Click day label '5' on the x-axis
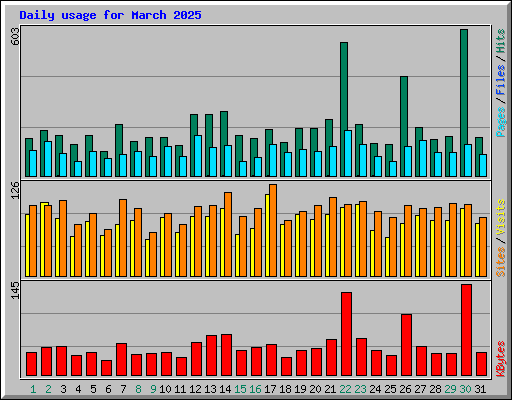 coord(93,389)
